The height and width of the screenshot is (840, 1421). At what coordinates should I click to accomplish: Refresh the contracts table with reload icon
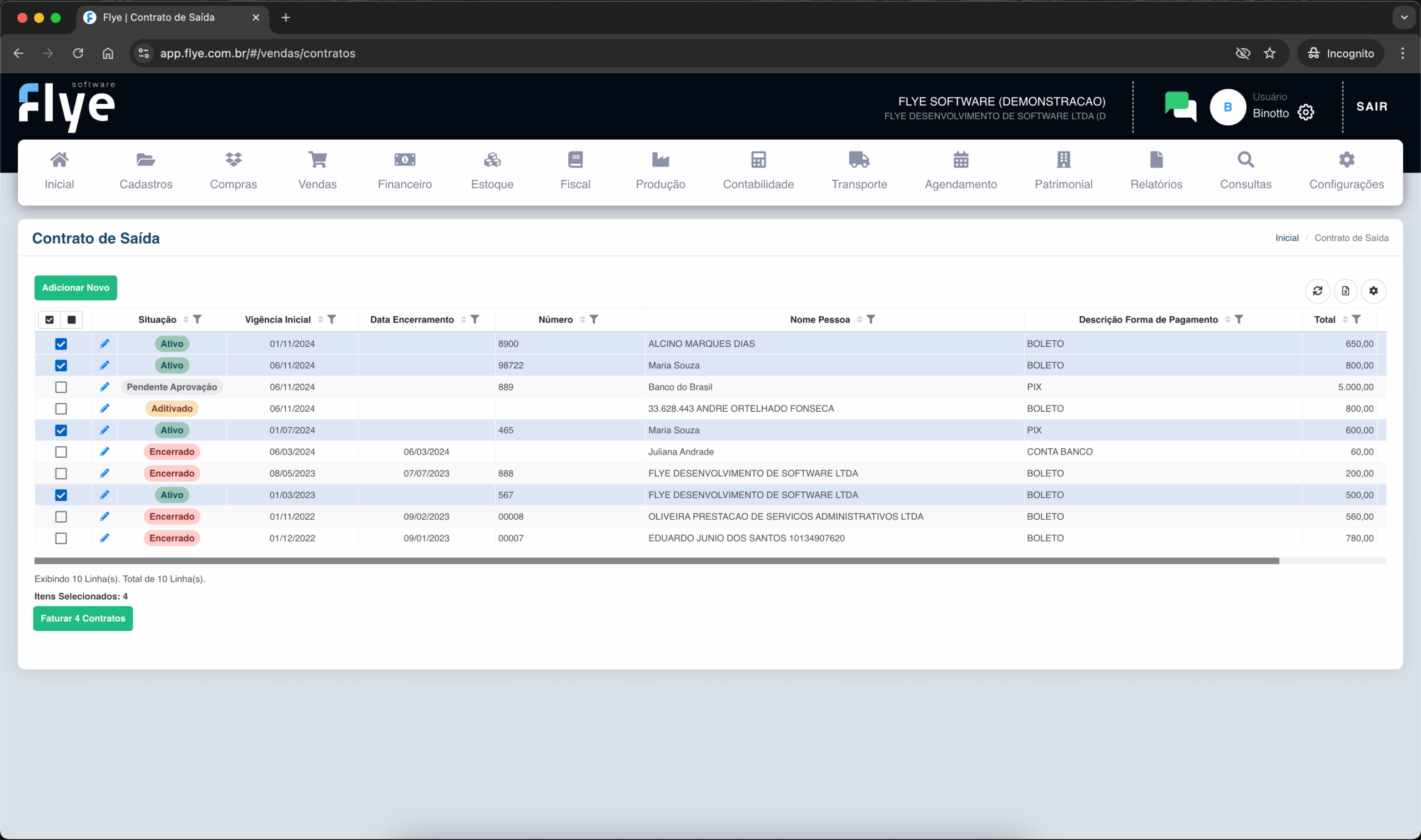(1317, 291)
